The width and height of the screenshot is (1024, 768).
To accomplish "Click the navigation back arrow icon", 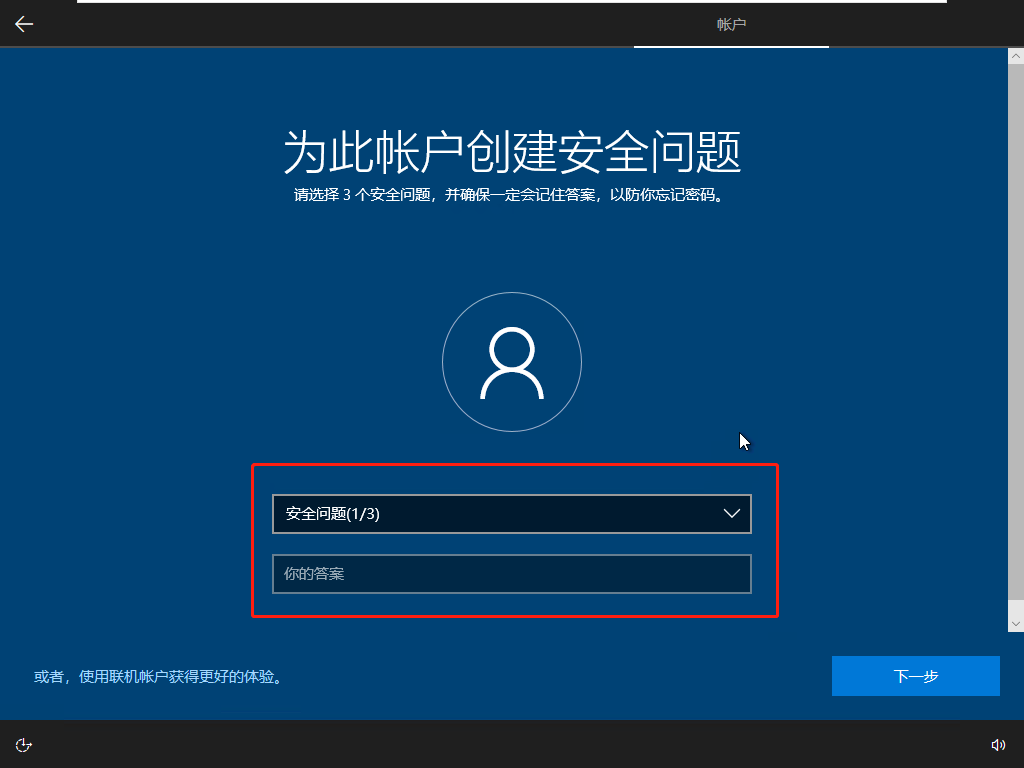I will tap(23, 24).
